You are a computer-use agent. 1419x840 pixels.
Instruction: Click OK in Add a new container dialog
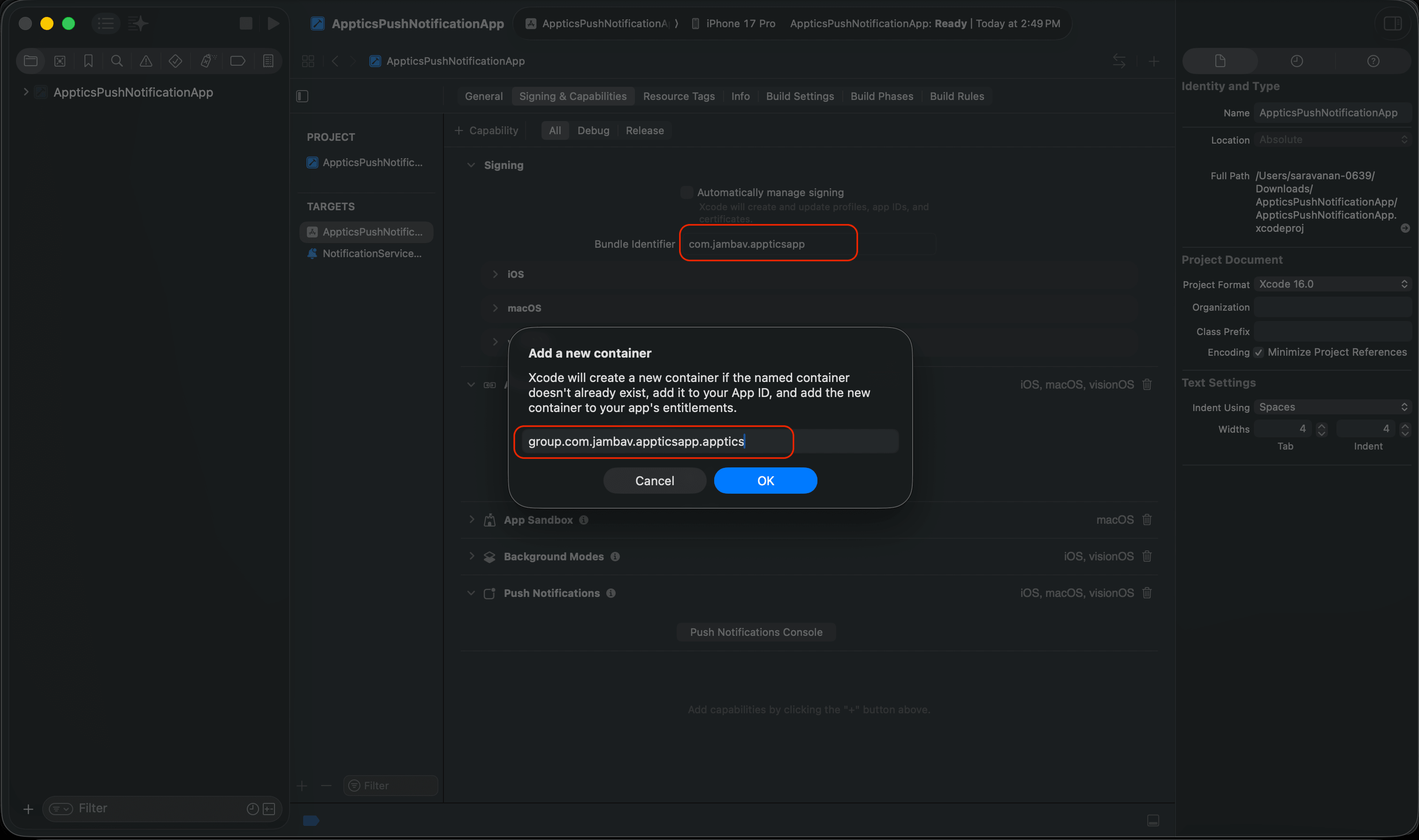coord(765,481)
